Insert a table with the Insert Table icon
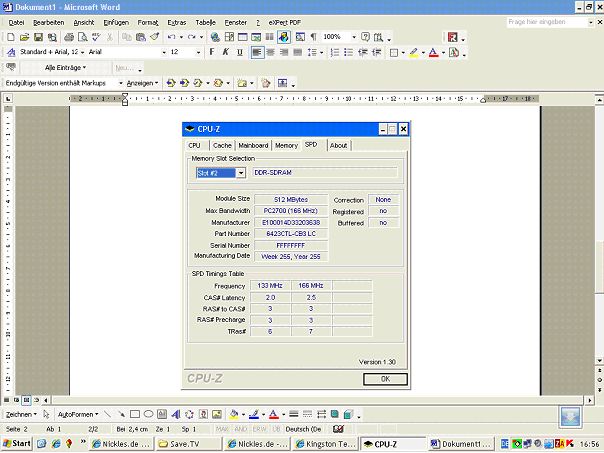Screen dimensions: 604x453 pyautogui.click(x=243, y=37)
